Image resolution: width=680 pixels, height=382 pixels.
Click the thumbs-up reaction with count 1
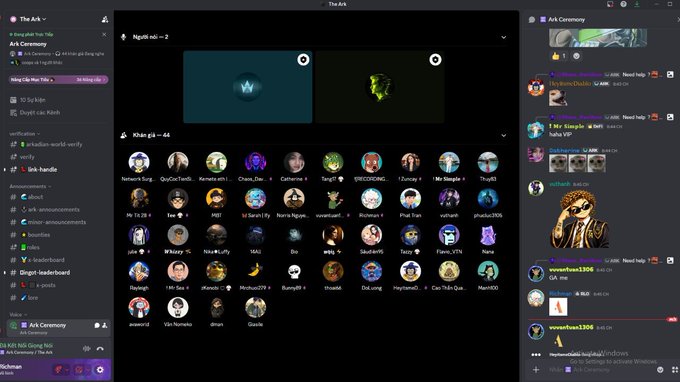pyautogui.click(x=558, y=56)
